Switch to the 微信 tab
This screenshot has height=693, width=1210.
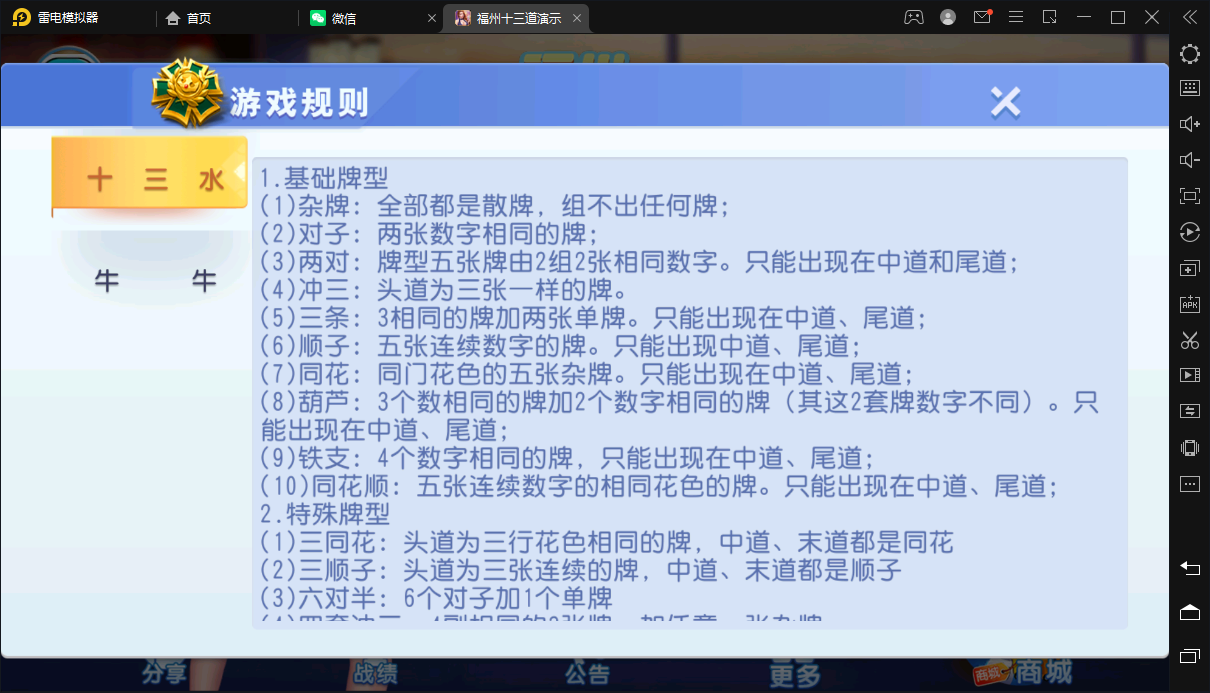(x=343, y=18)
